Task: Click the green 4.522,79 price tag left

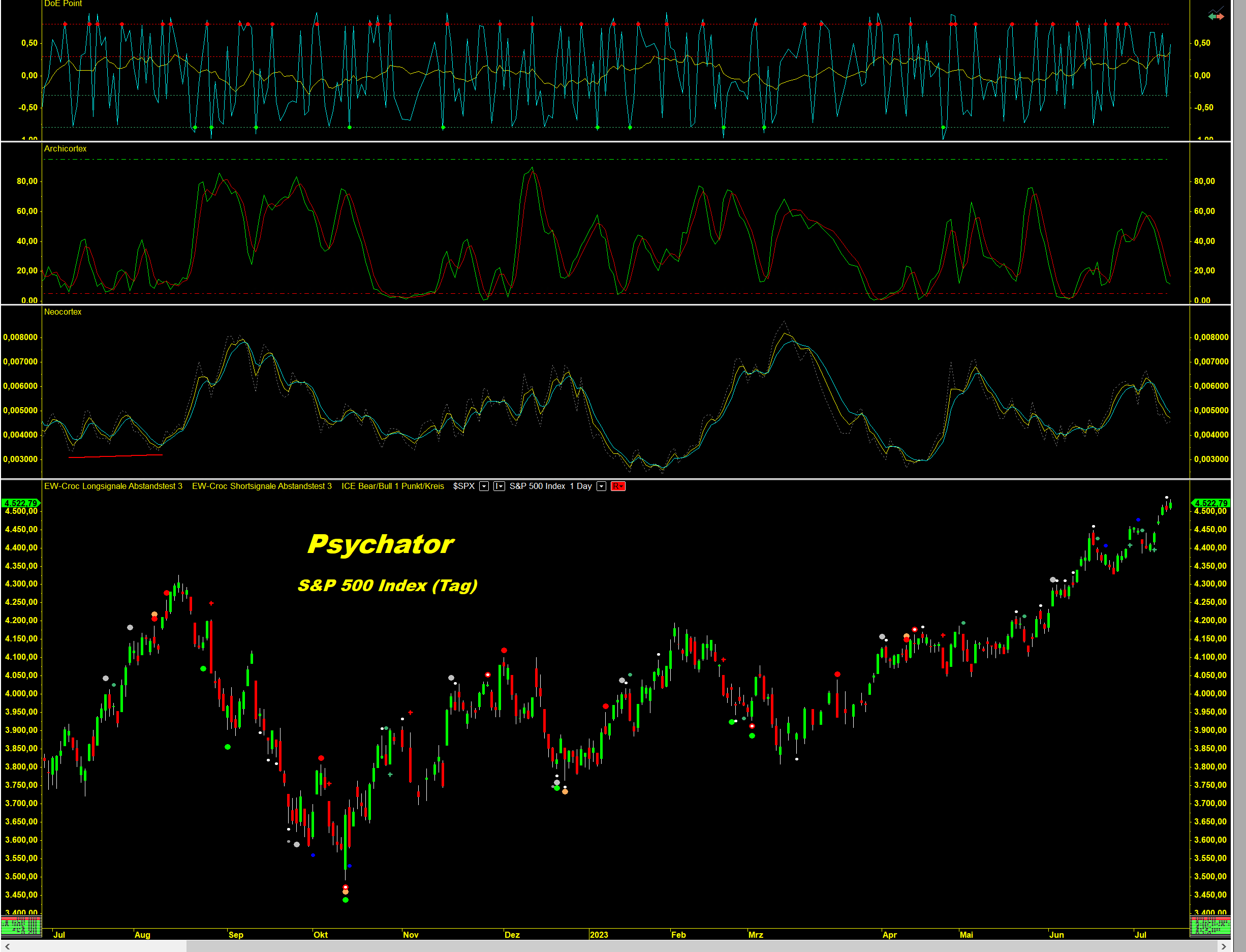Action: (20, 503)
